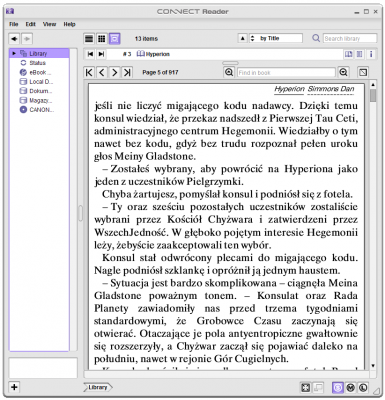This screenshot has width=385, height=400.
Task: Add a new item with plus button
Action: pos(14,387)
